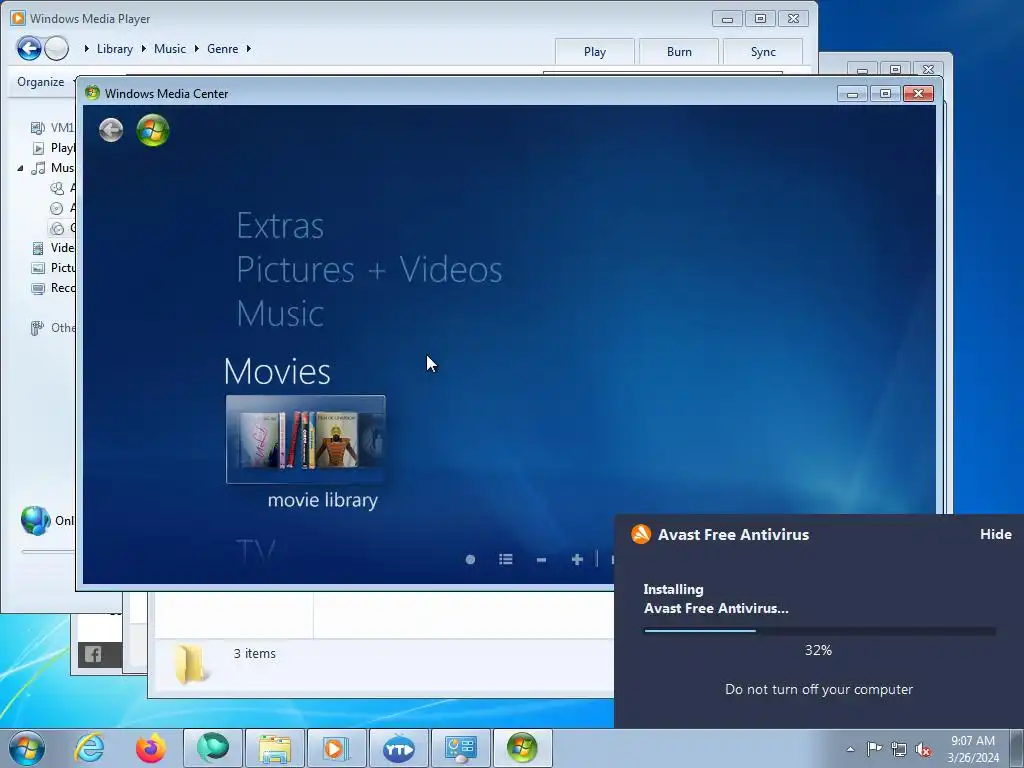Image resolution: width=1024 pixels, height=768 pixels.
Task: Click the folder icon beside 3 items
Action: tap(190, 664)
